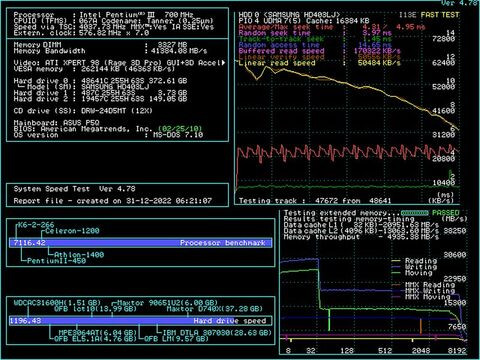Click the System Speed Test Ver 4.78 title
This screenshot has width=480, height=360.
[x=74, y=189]
